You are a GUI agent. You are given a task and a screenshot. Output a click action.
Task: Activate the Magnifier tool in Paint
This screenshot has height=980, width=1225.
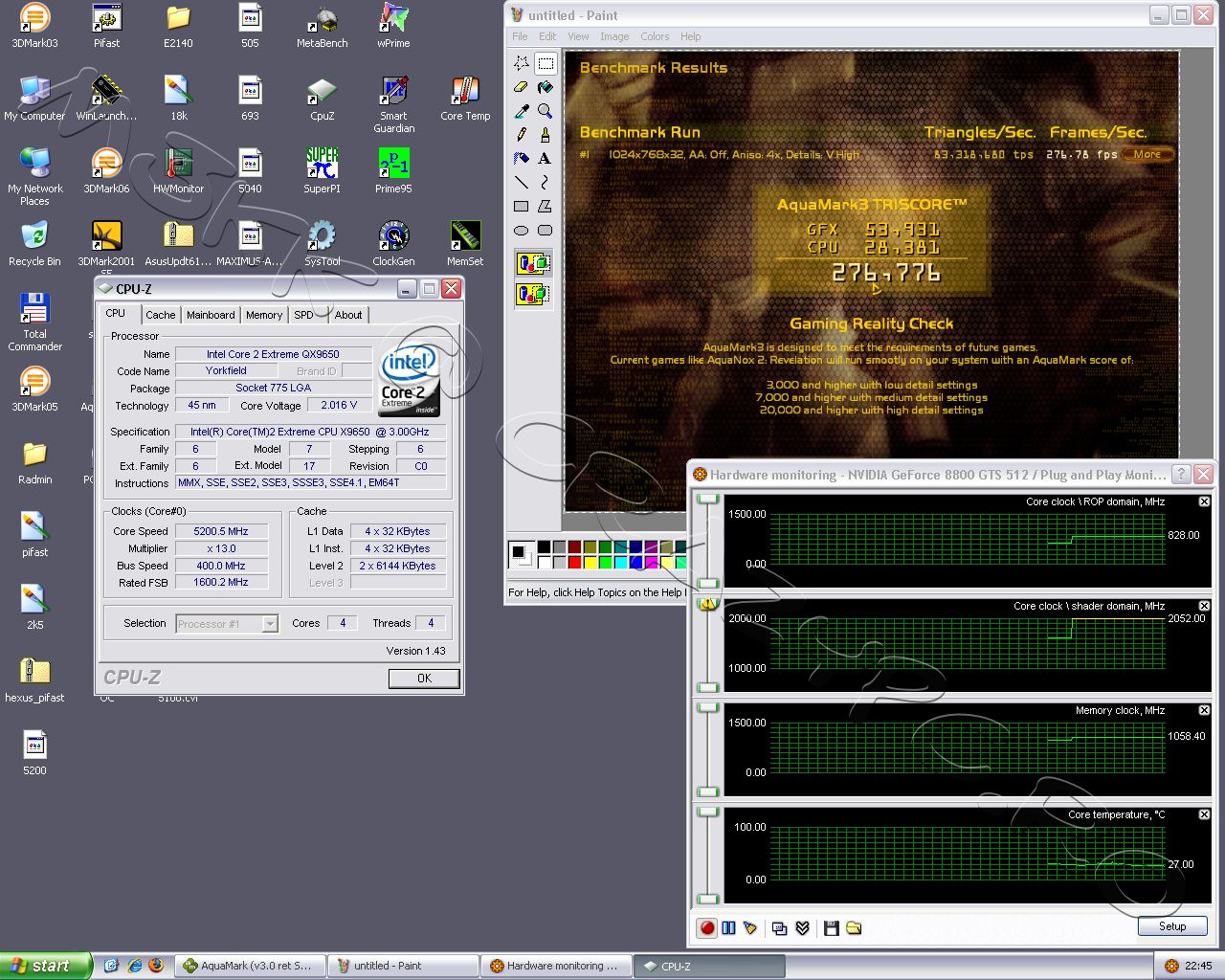546,111
